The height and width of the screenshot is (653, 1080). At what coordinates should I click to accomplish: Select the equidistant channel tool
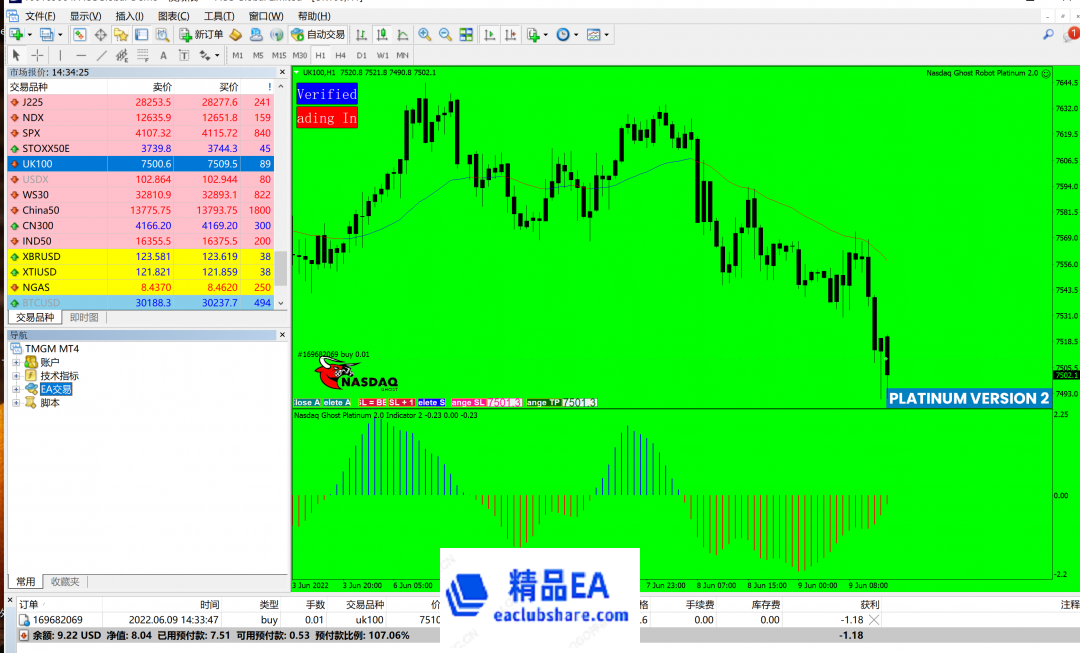(122, 55)
